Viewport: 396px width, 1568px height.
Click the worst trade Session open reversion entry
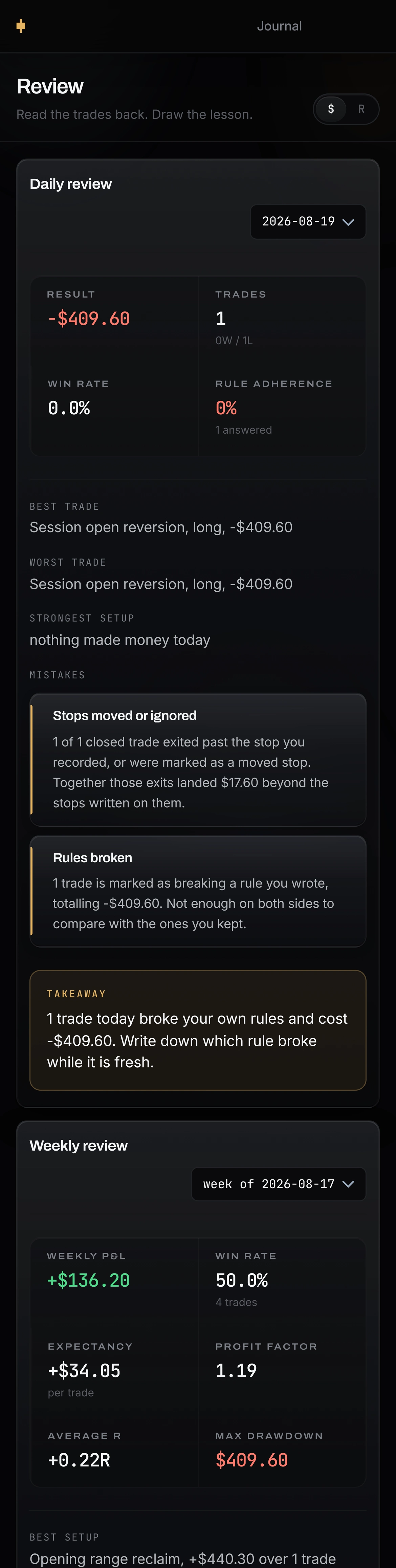click(161, 584)
